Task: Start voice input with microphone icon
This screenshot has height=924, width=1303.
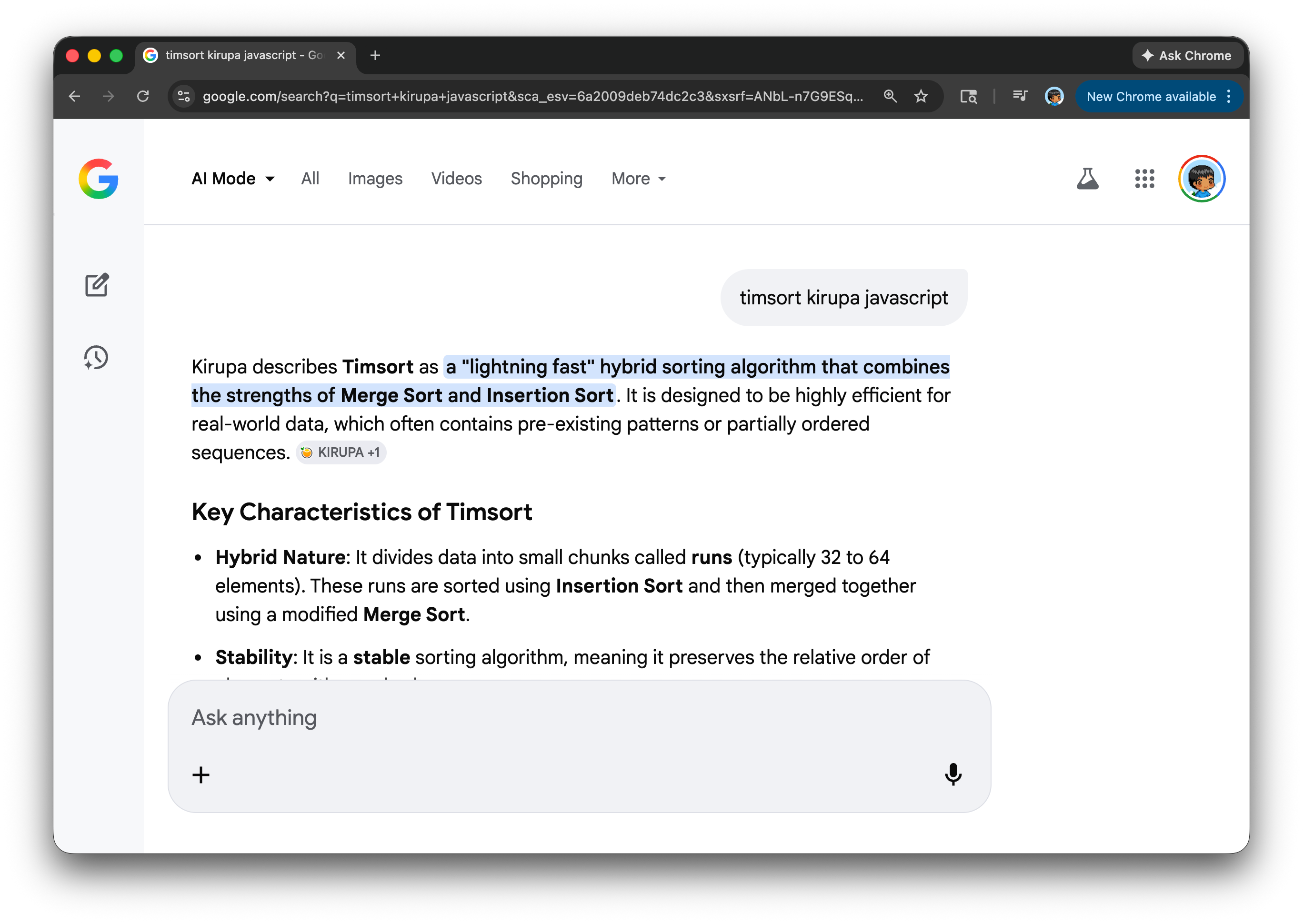Action: 952,774
